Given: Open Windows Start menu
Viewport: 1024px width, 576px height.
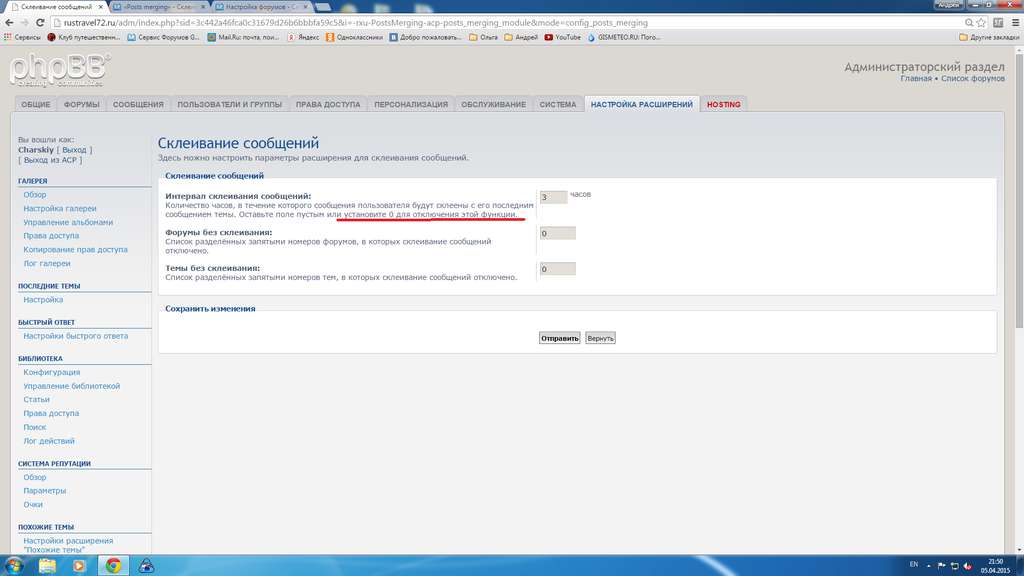Looking at the screenshot, I should (13, 565).
